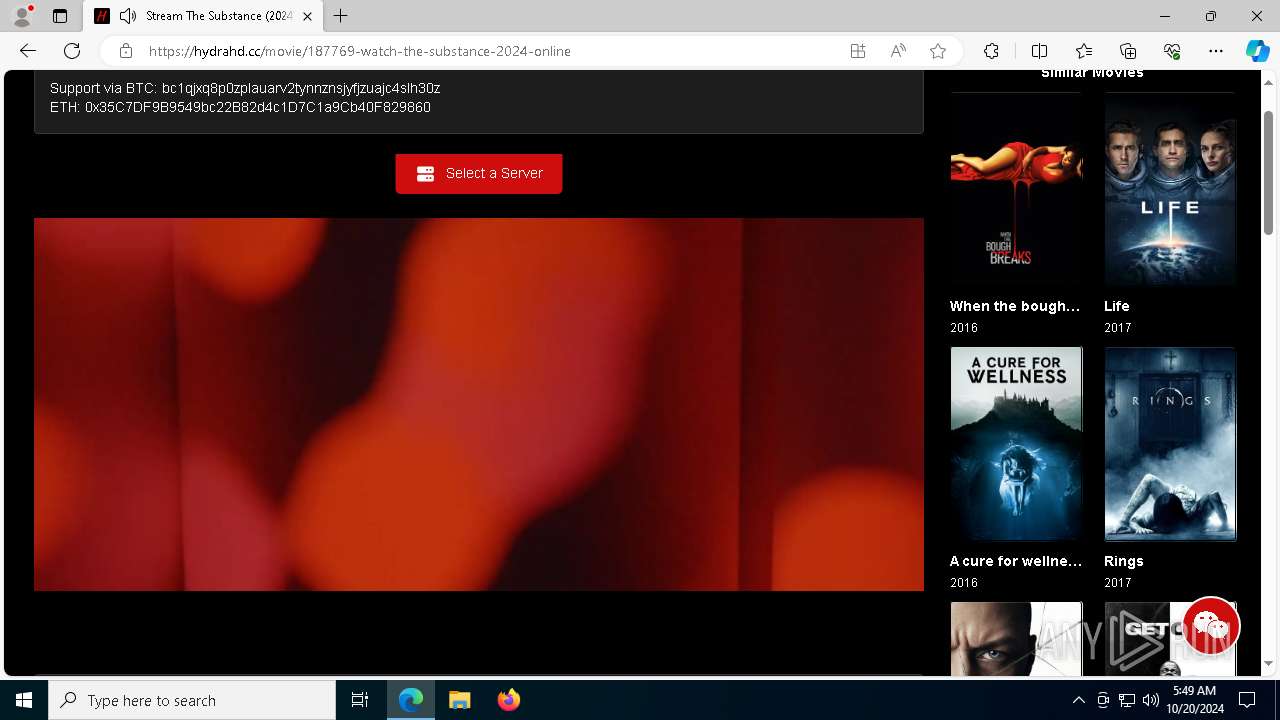
Task: Open a new tab with the plus button
Action: coord(341,16)
